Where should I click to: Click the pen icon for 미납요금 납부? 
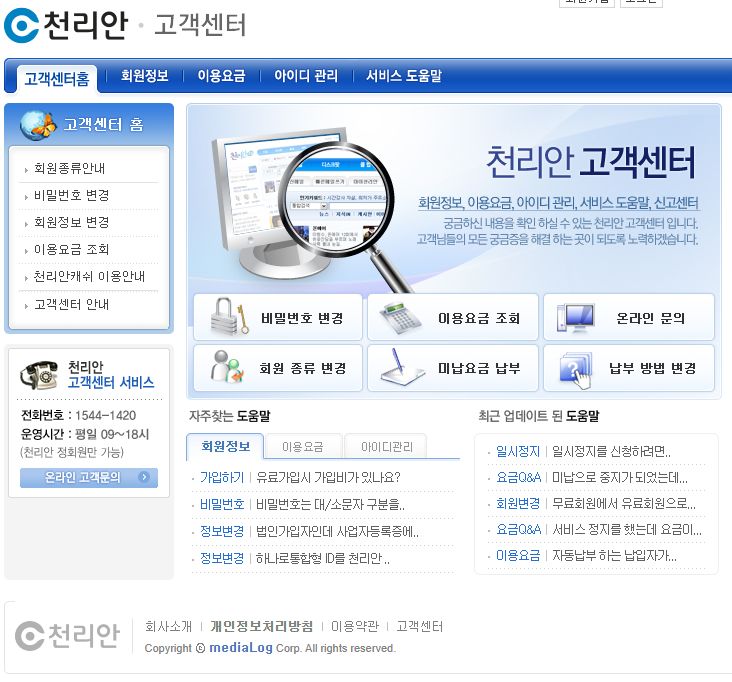pos(402,367)
